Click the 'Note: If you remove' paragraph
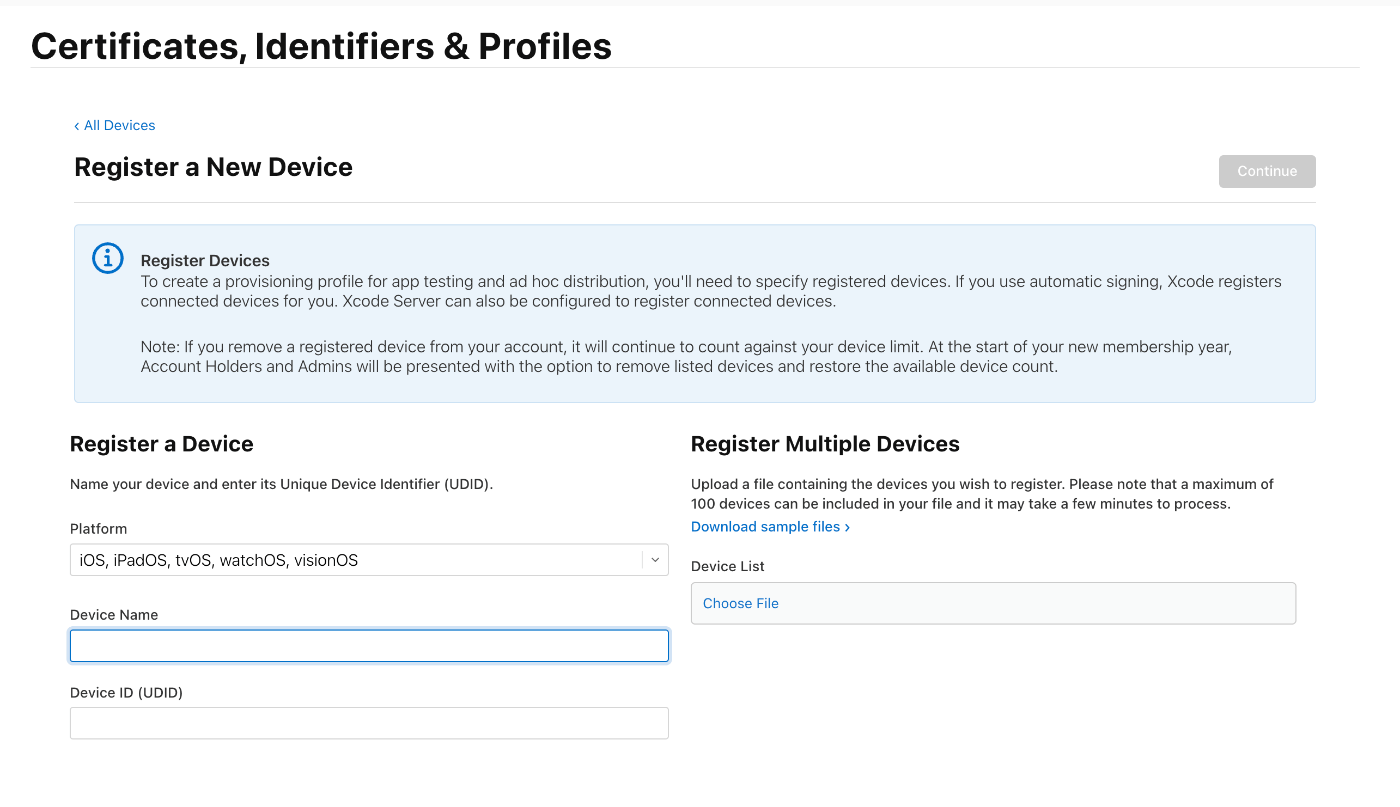Image resolution: width=1400 pixels, height=807 pixels. [686, 357]
